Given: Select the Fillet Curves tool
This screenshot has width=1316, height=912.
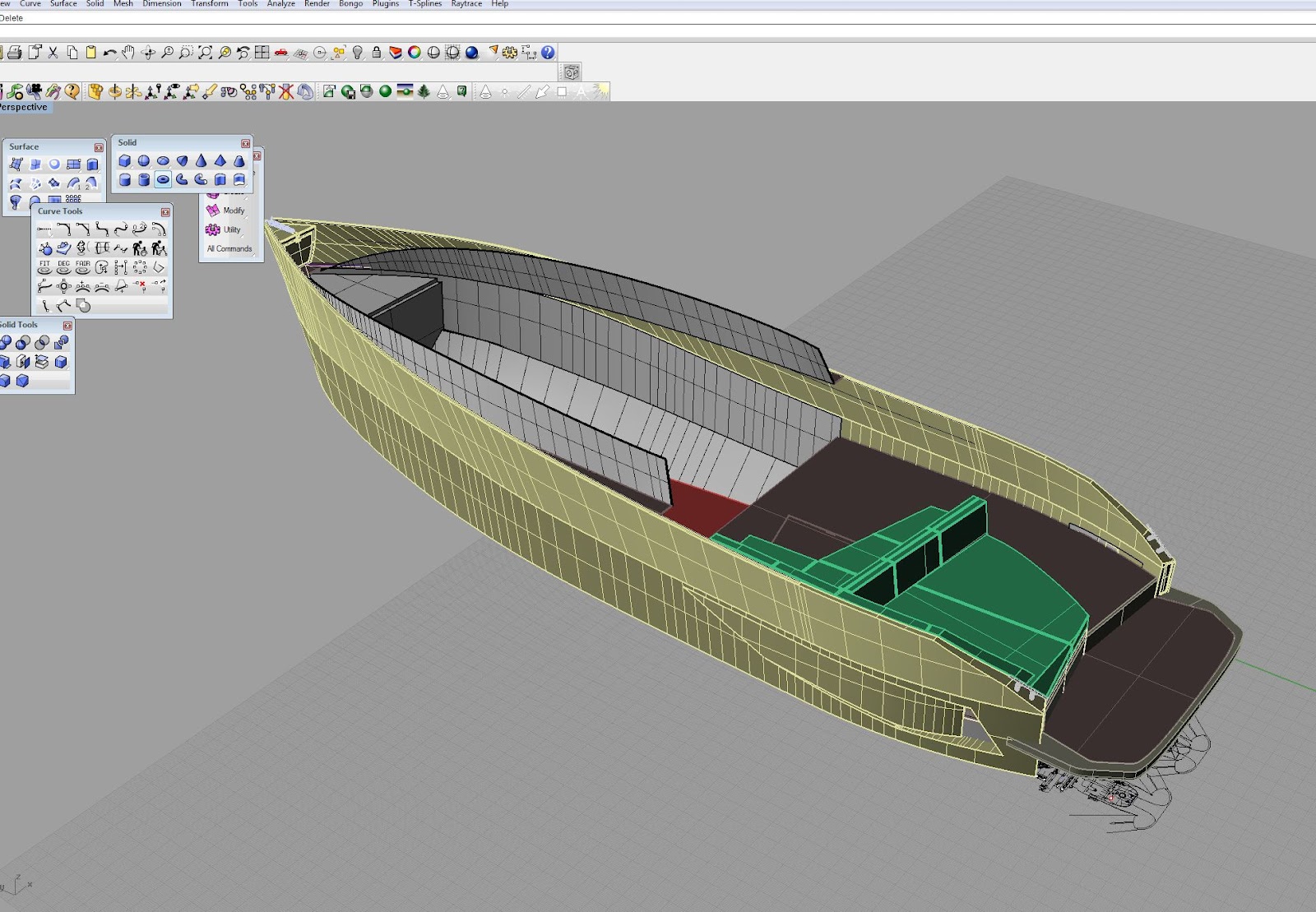Looking at the screenshot, I should pyautogui.click(x=63, y=229).
